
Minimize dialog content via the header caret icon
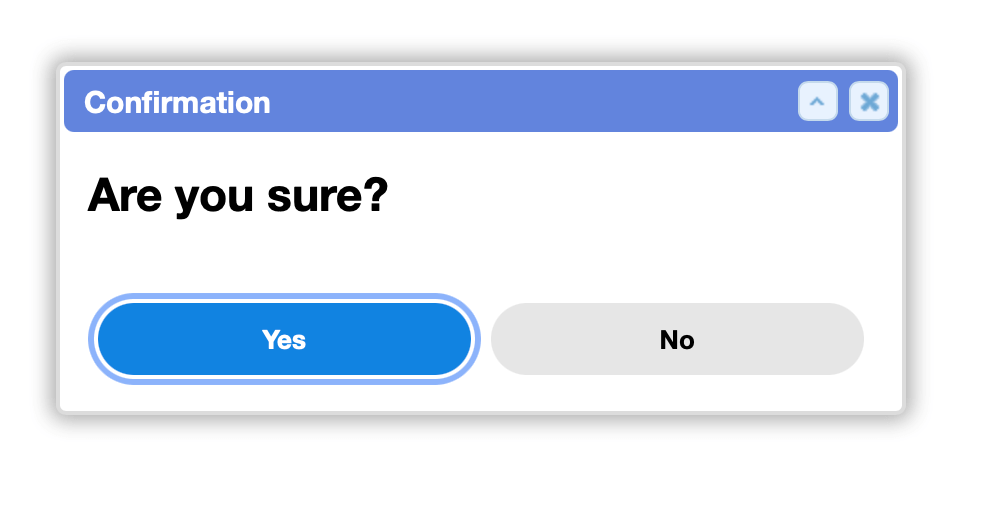[x=817, y=101]
